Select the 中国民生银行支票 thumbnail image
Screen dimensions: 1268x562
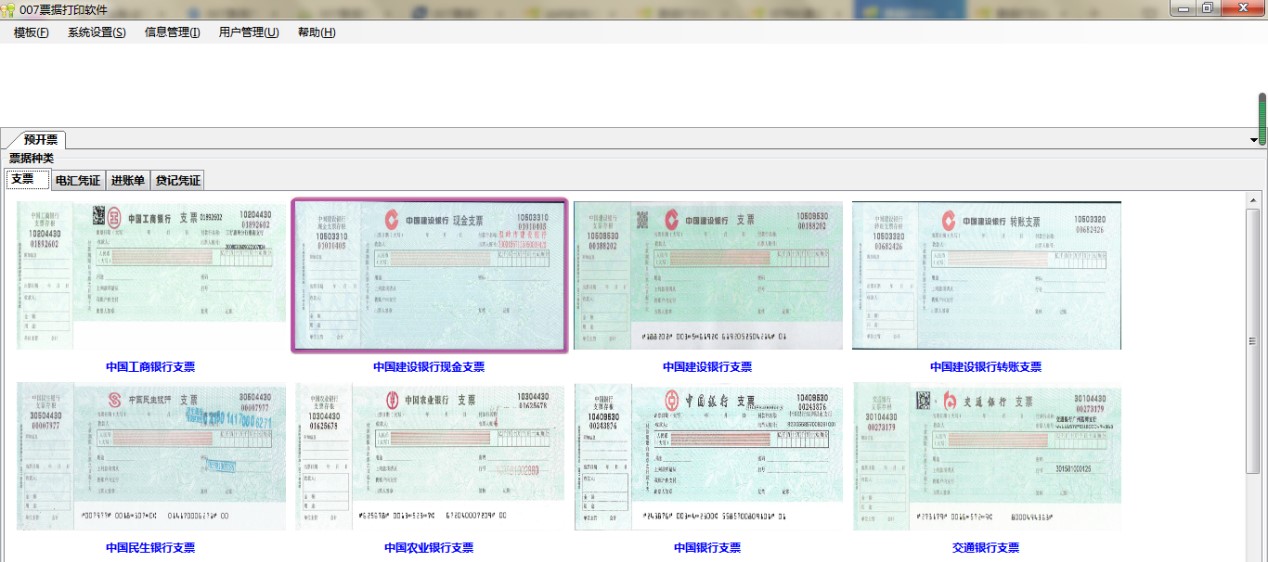pos(151,457)
